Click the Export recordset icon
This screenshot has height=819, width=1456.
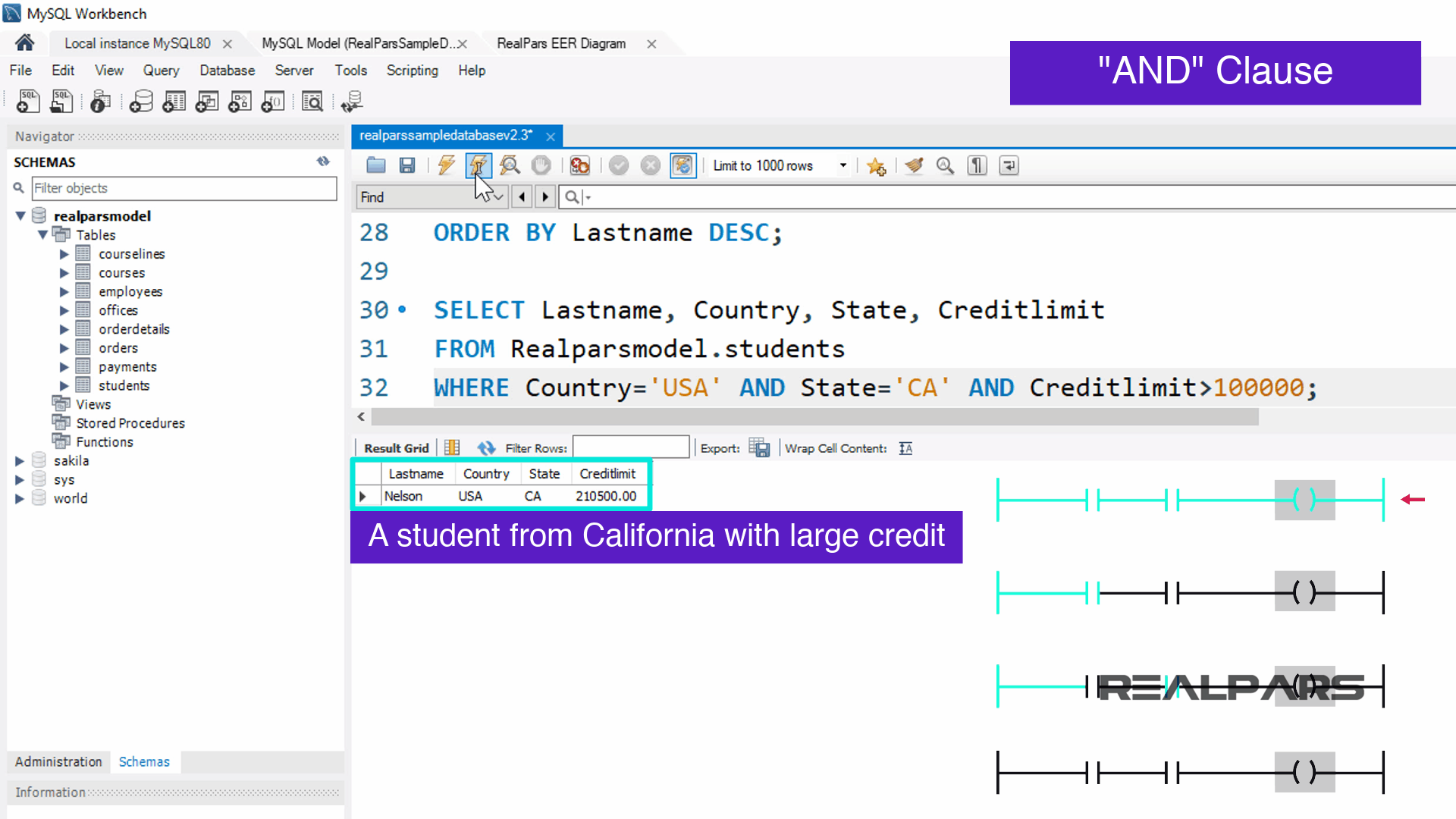(758, 448)
